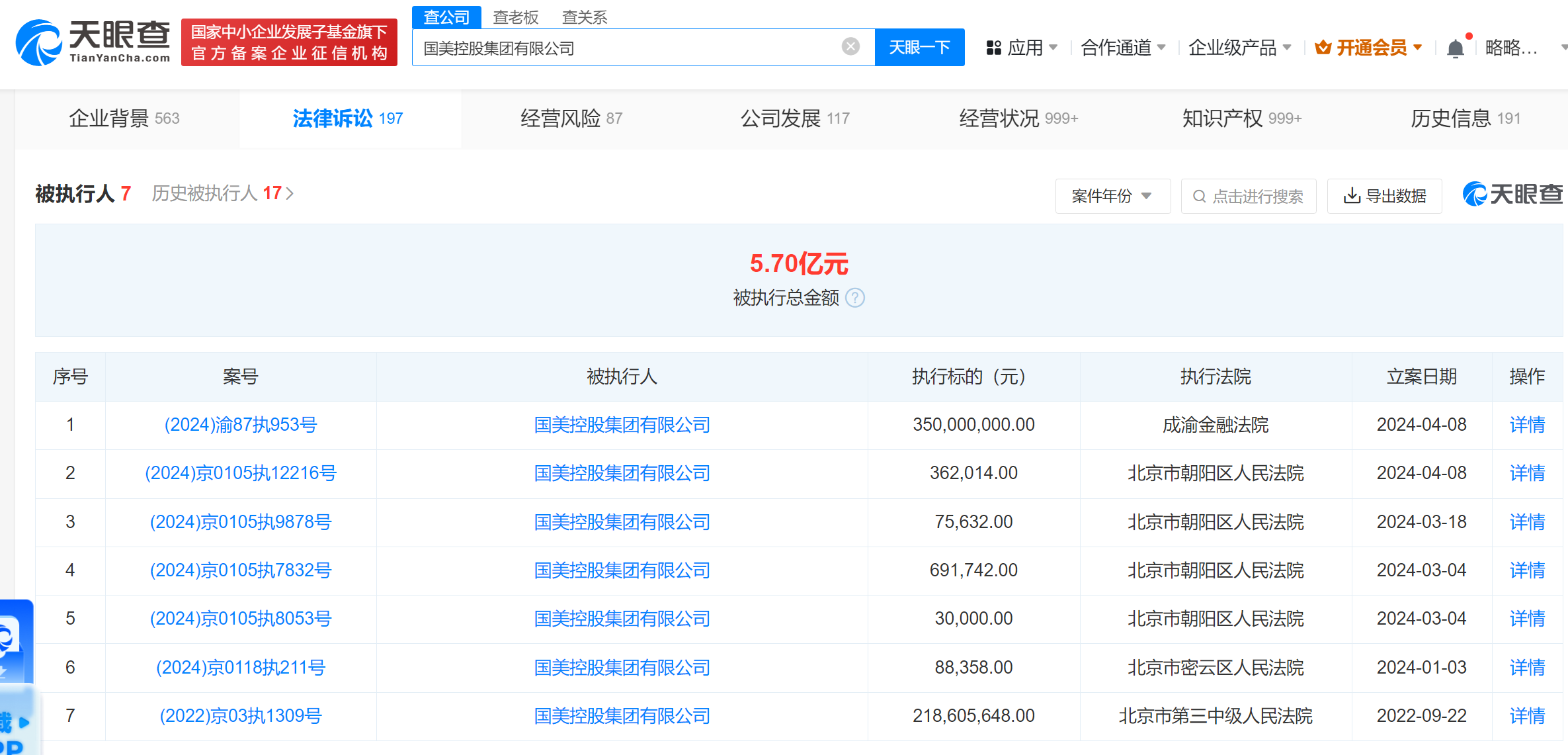Open the 公司发展 tab
Viewport: 1568px width, 755px height.
[795, 118]
